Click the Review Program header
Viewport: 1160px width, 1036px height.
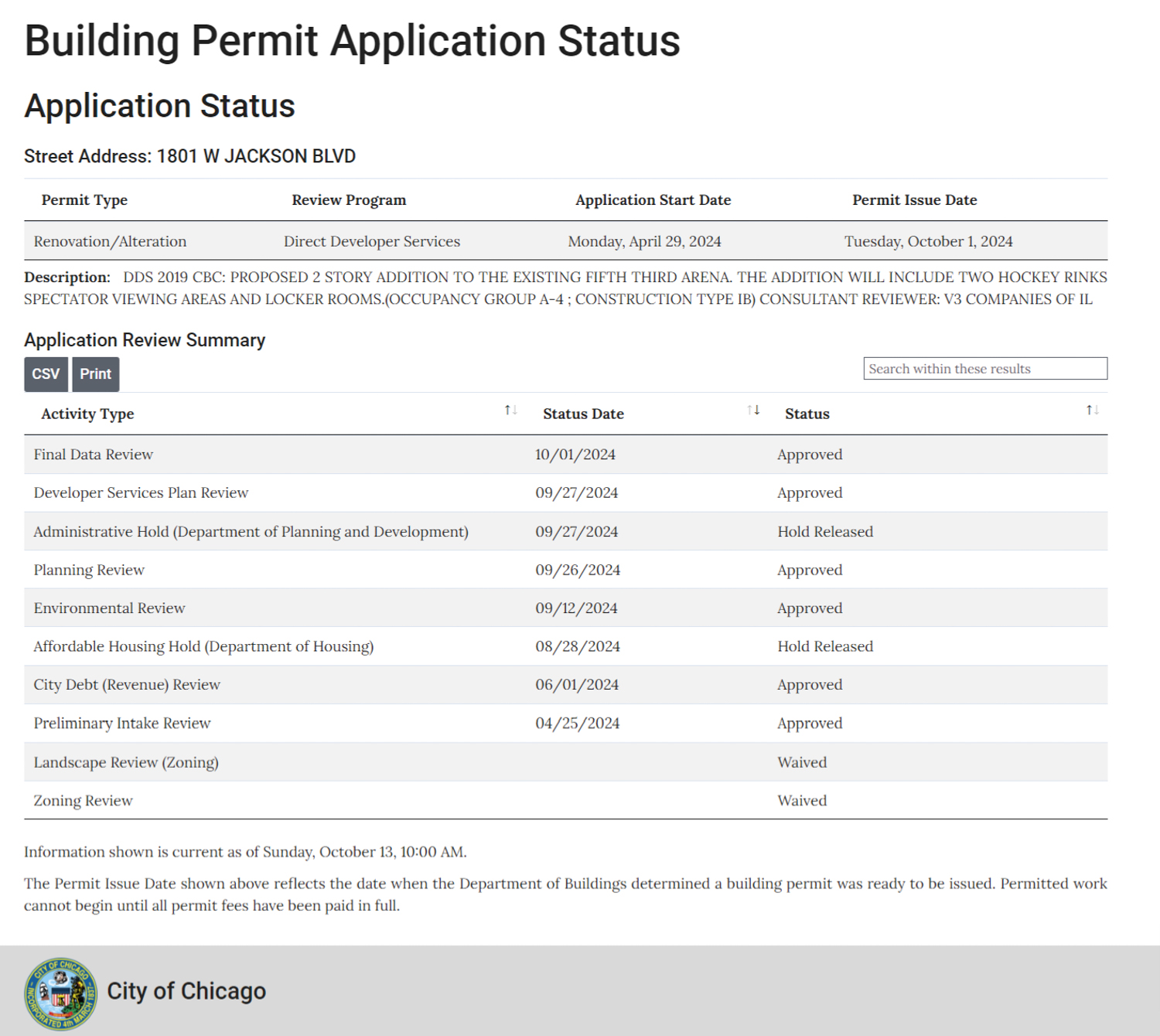[349, 200]
